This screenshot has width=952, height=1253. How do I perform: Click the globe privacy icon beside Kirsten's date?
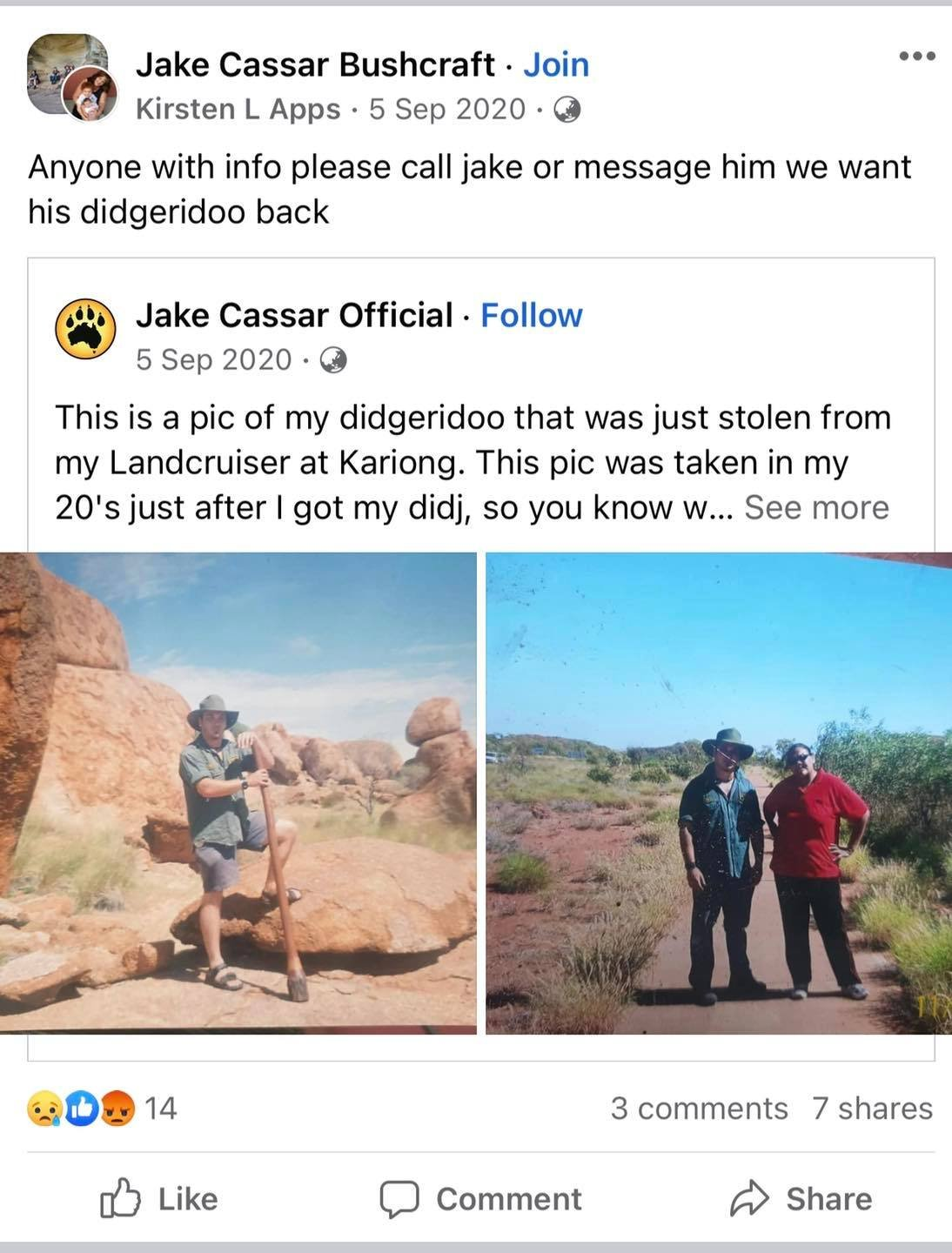point(567,110)
